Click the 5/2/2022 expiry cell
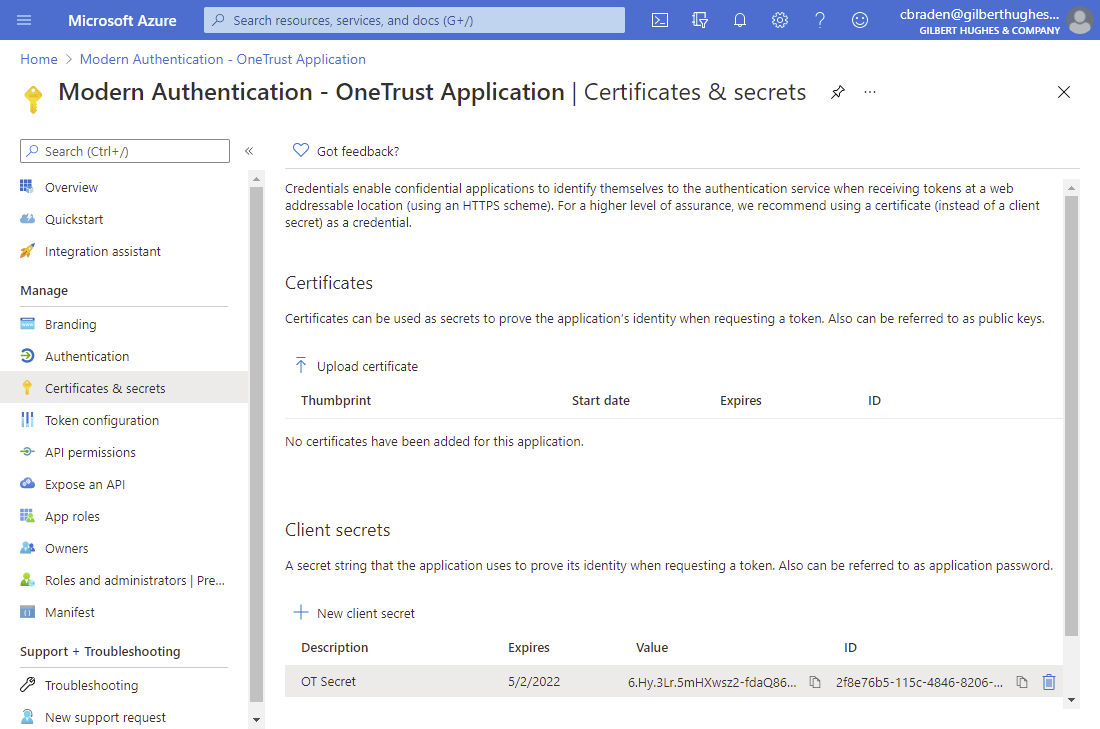Image resolution: width=1100 pixels, height=729 pixels. click(x=534, y=681)
